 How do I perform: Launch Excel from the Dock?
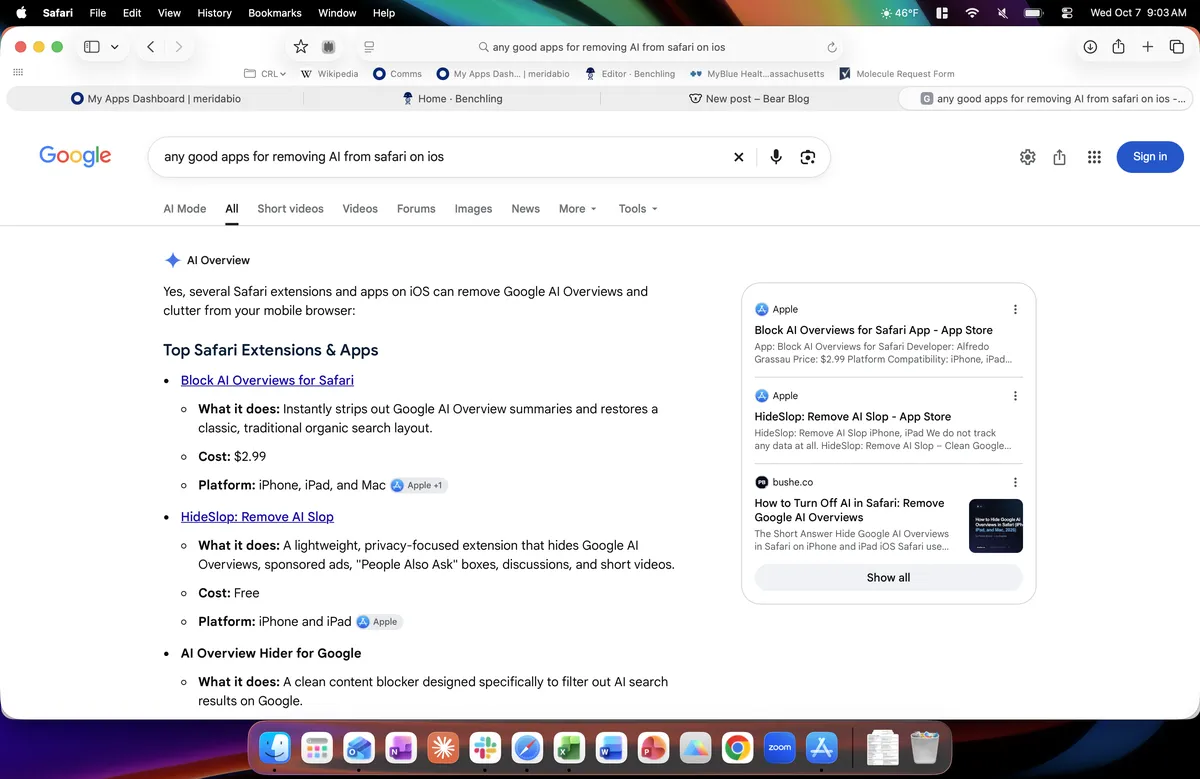pyautogui.click(x=569, y=747)
